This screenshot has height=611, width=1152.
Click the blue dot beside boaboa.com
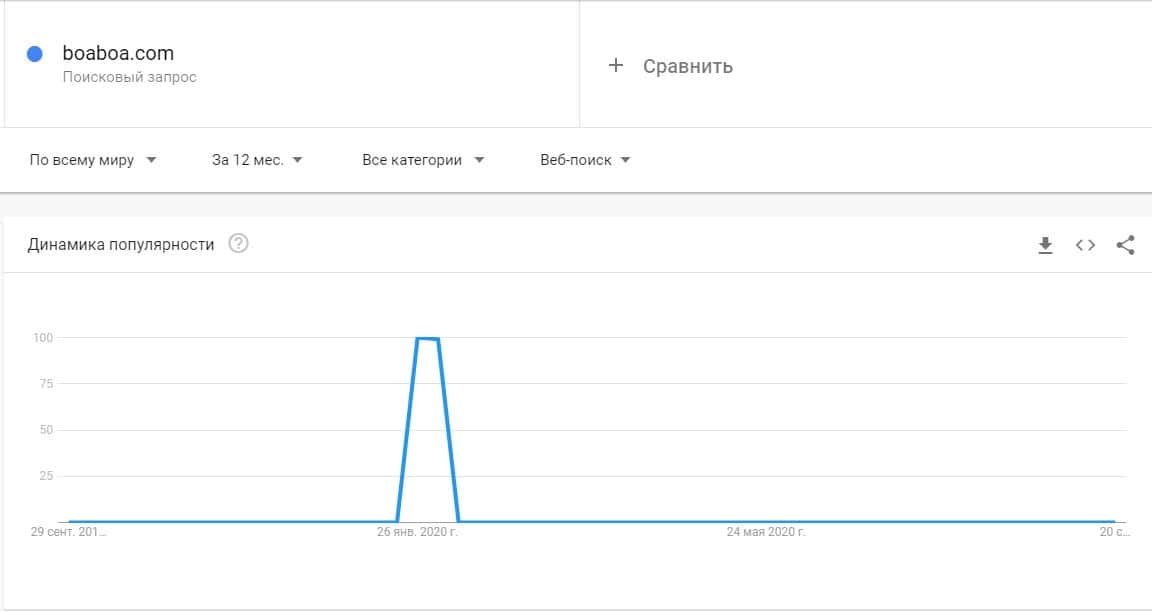(x=35, y=55)
